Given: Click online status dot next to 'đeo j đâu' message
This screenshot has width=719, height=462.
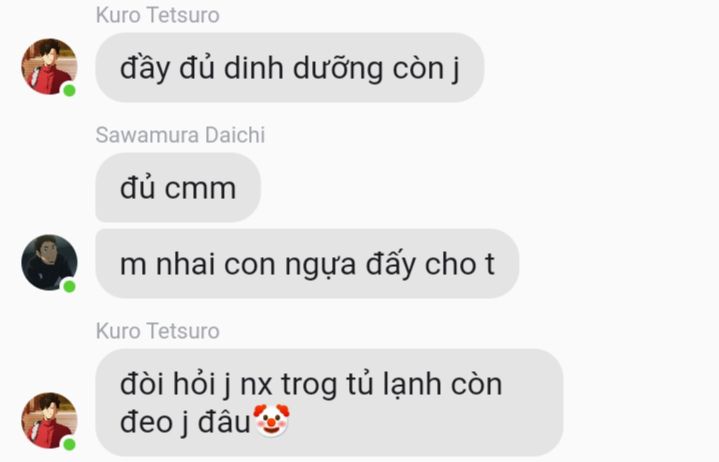Looking at the screenshot, I should click(69, 444).
